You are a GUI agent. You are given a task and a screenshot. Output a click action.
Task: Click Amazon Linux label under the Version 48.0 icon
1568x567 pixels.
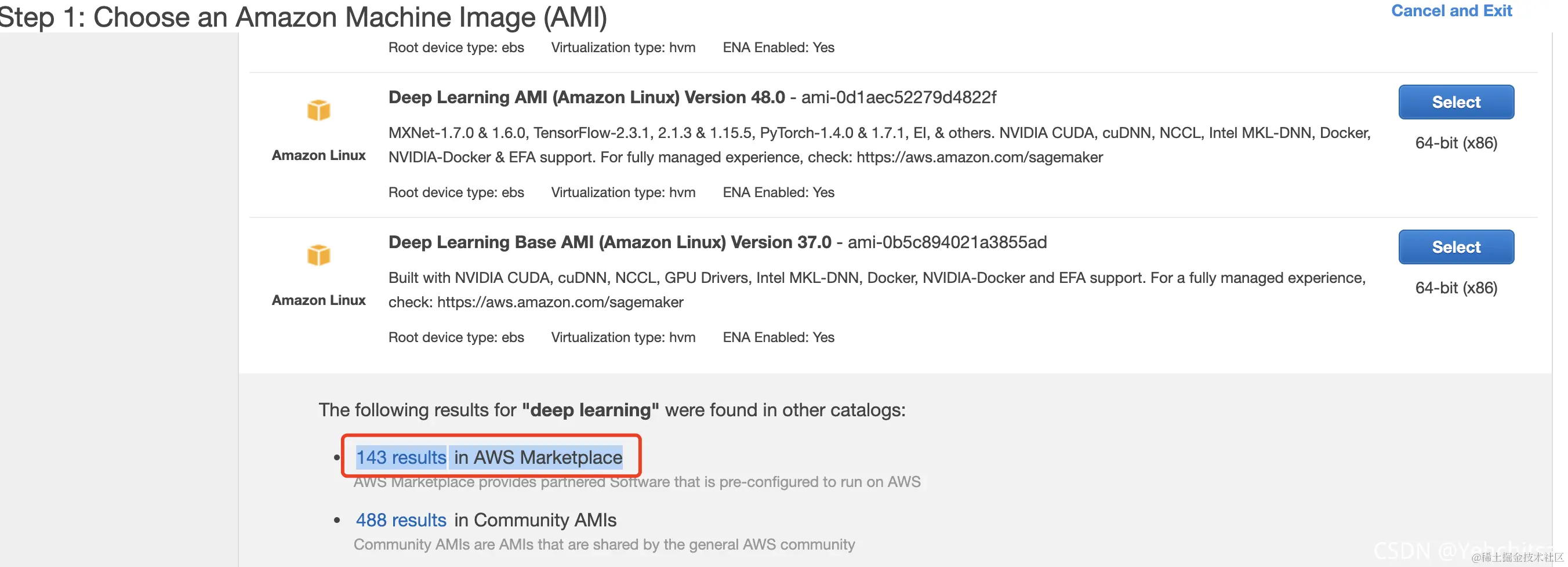click(318, 156)
